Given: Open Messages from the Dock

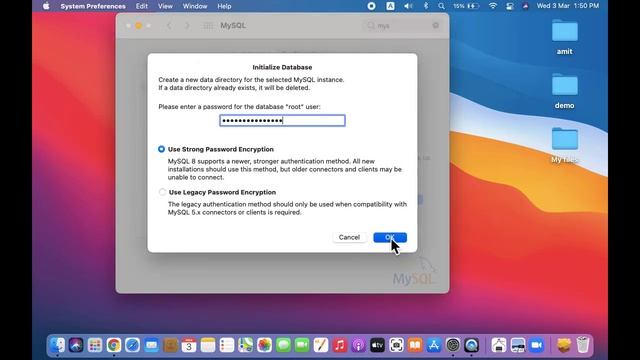Looking at the screenshot, I should 283,345.
